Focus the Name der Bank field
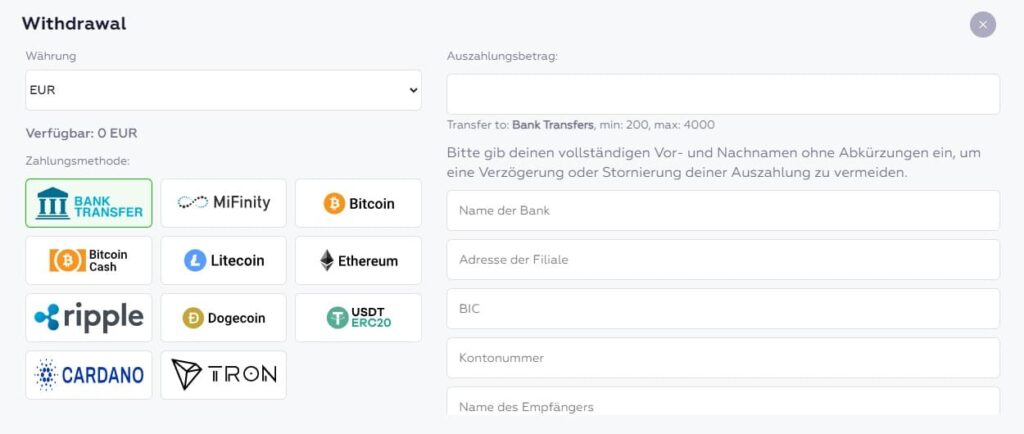1024x434 pixels. point(723,210)
